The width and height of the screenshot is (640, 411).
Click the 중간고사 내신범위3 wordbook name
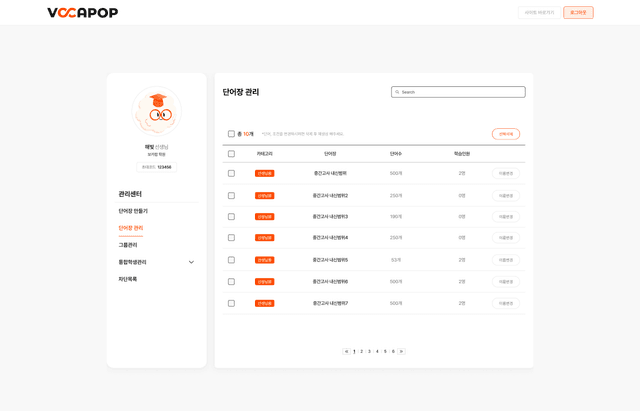pos(330,217)
